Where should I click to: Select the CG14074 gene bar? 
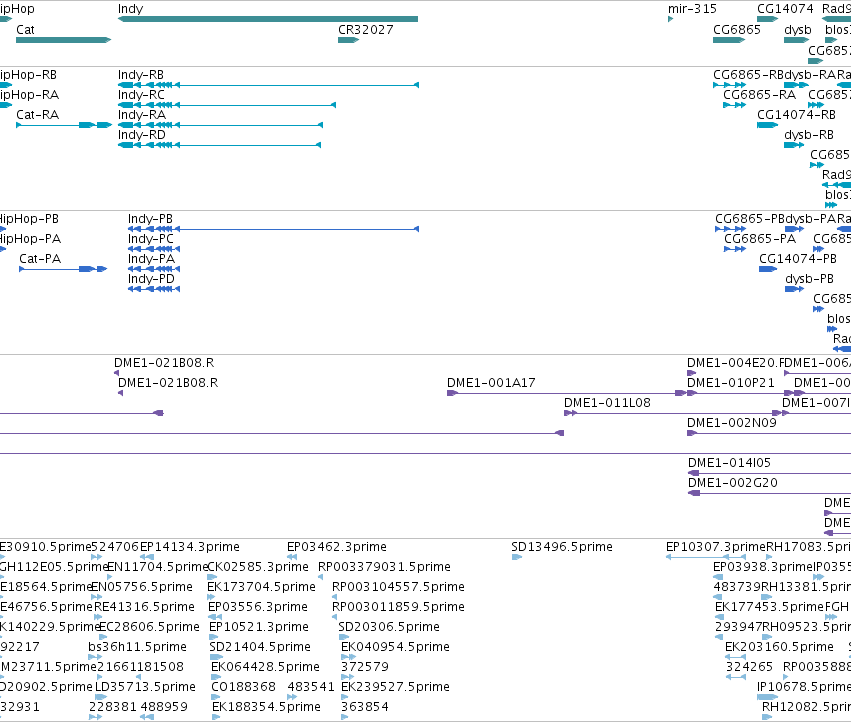767,19
